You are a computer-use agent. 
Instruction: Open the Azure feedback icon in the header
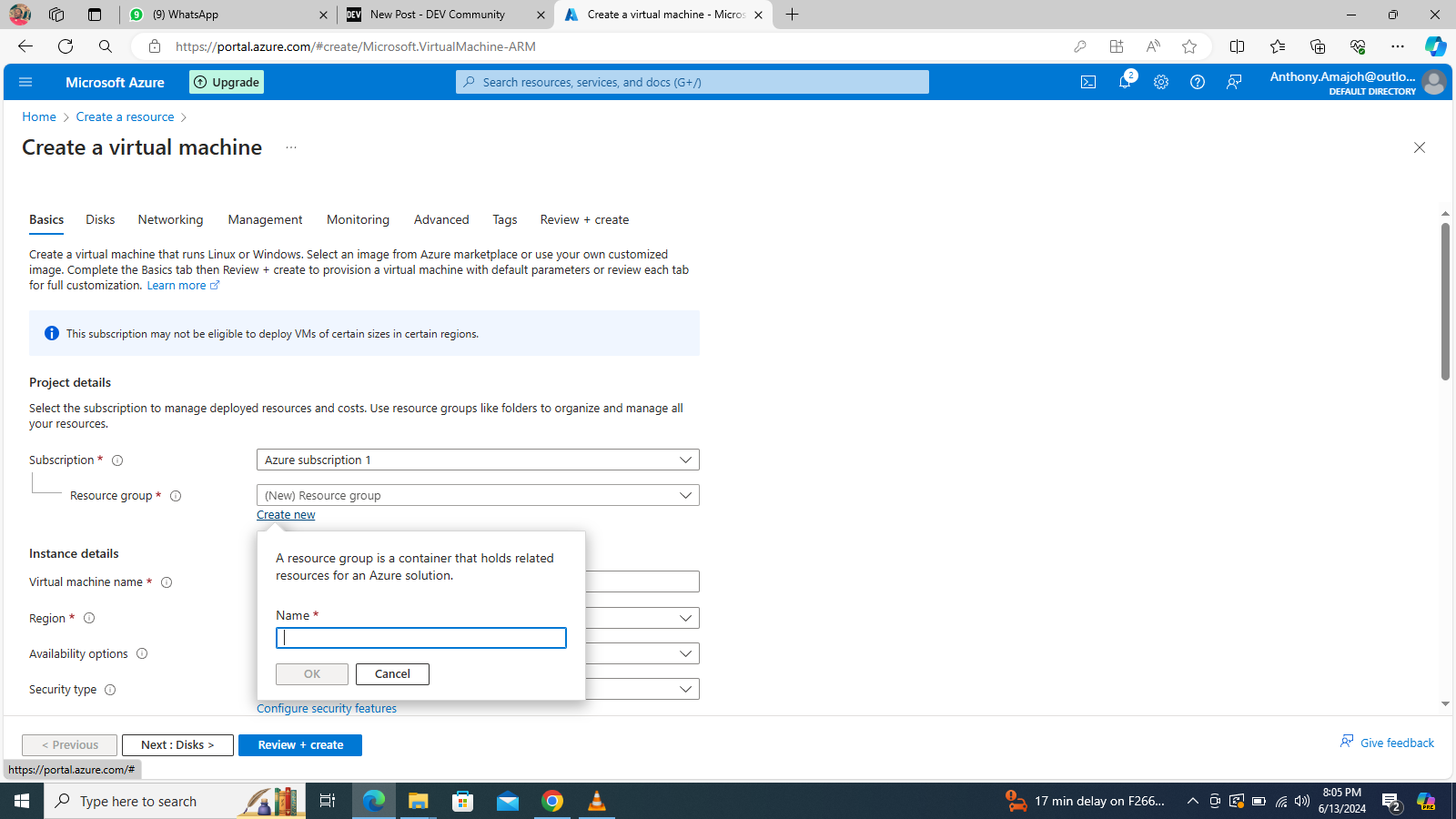coord(1234,82)
